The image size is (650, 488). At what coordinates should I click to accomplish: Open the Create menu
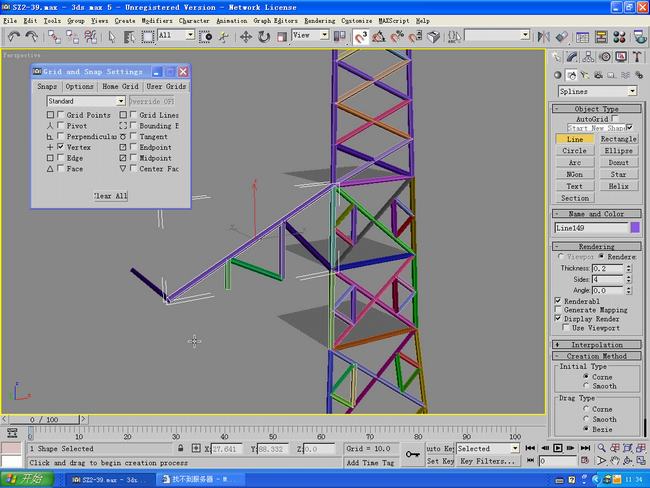click(125, 20)
